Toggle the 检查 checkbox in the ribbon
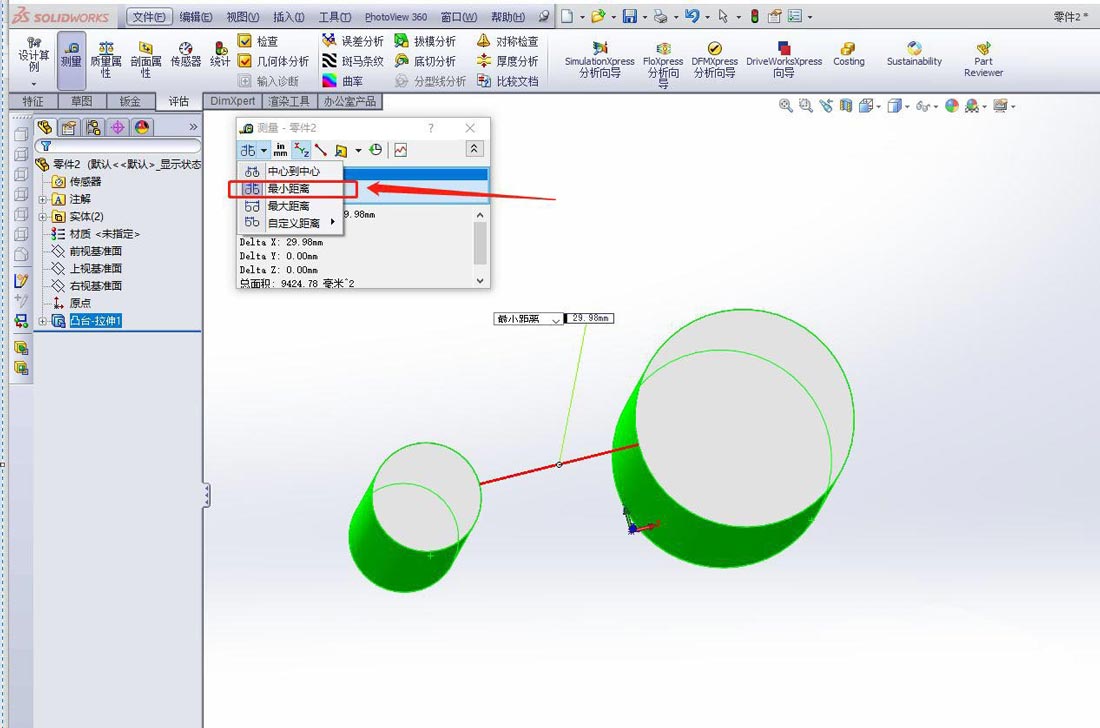The width and height of the screenshot is (1100, 728). pos(245,41)
